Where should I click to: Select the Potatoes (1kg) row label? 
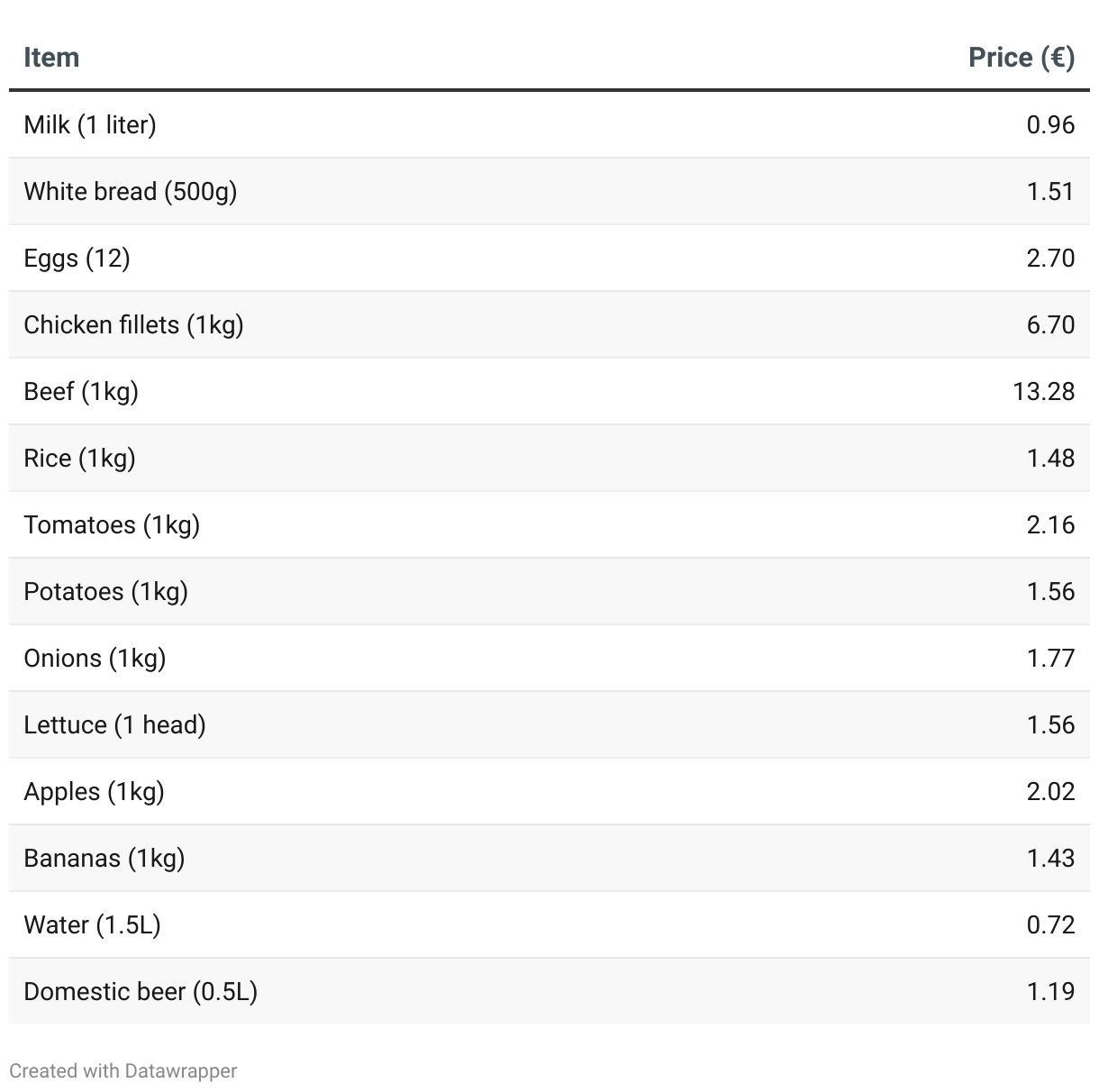(x=105, y=591)
